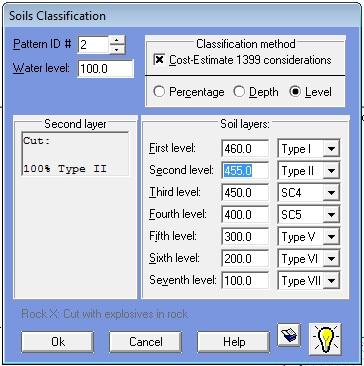Open the Fifth level Type V dropdown
Image resolution: width=364 pixels, height=366 pixels.
[x=331, y=237]
